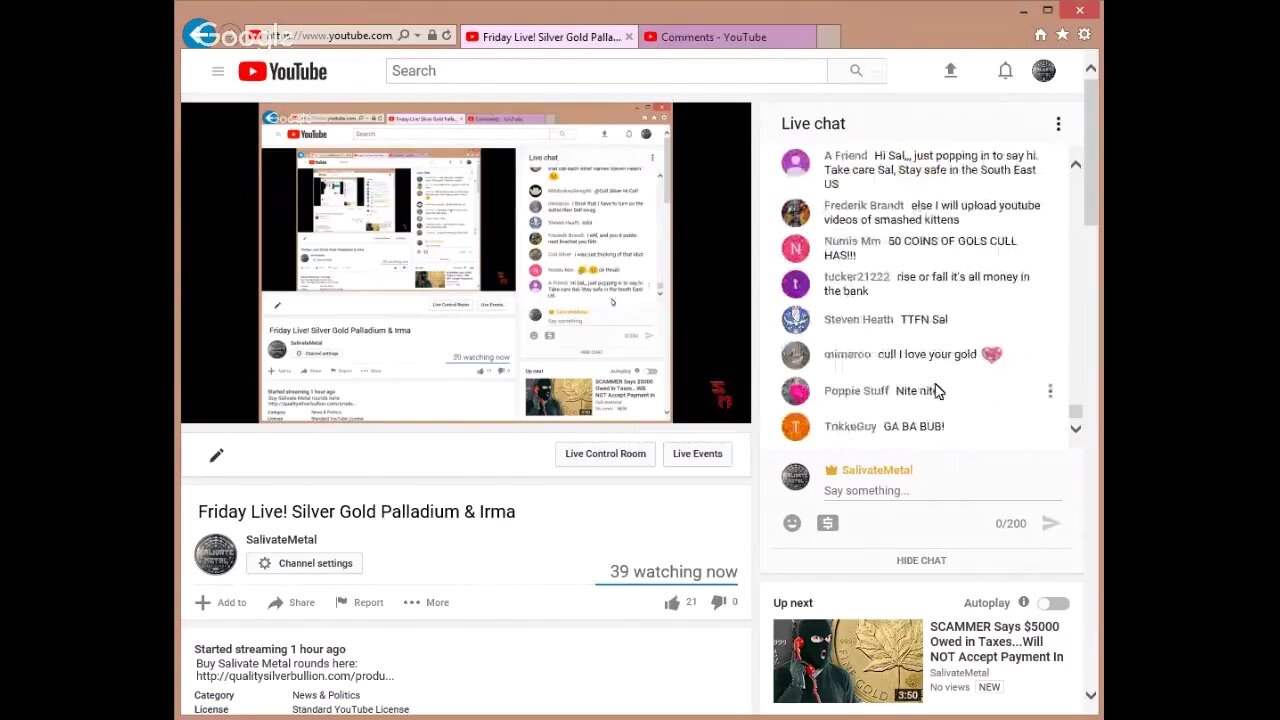Send the chat message arrow
Image resolution: width=1280 pixels, height=720 pixels.
[1051, 523]
